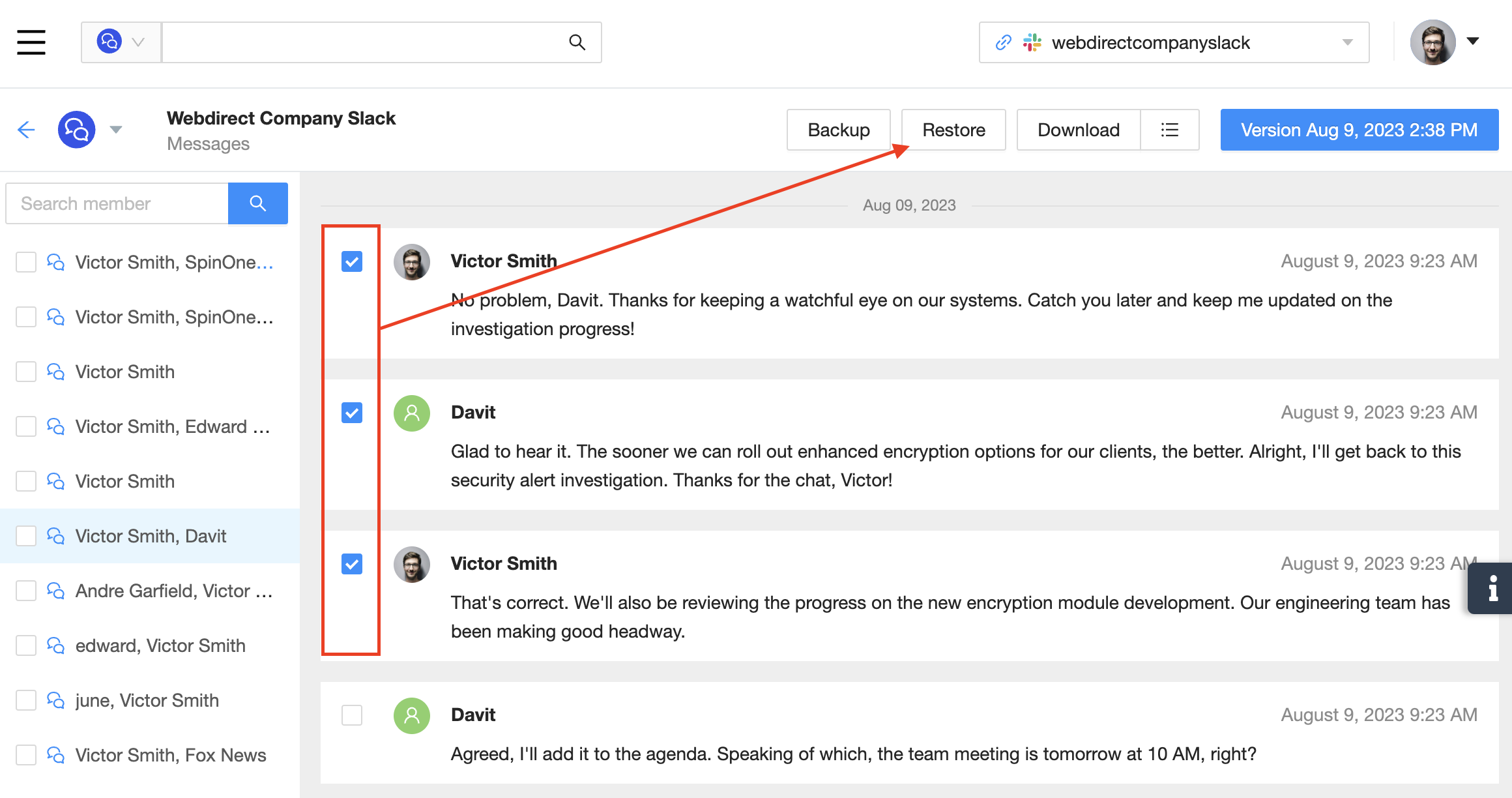Viewport: 1512px width, 798px height.
Task: Select the Victor Smith, Davit conversation
Action: click(x=151, y=536)
